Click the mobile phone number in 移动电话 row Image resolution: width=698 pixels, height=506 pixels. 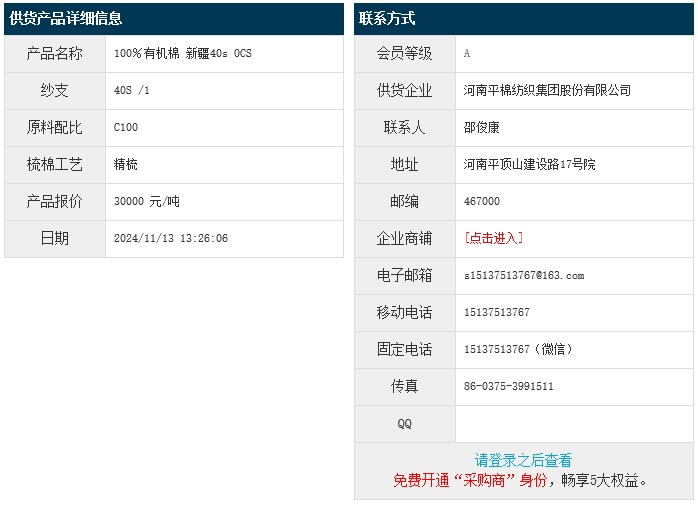pyautogui.click(x=497, y=312)
